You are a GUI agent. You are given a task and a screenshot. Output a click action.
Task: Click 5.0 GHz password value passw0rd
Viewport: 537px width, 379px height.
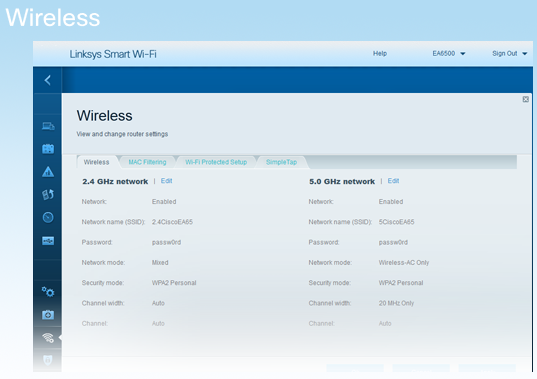click(393, 242)
